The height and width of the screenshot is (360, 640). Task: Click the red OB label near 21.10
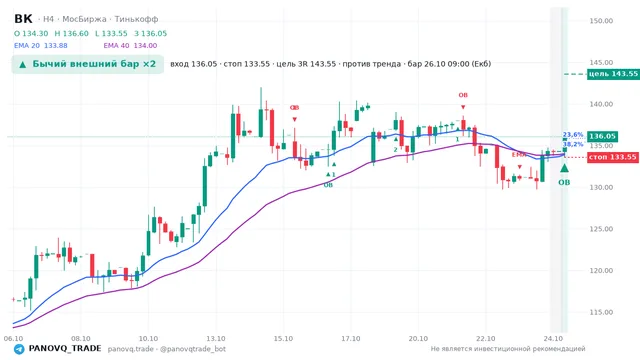(x=463, y=95)
